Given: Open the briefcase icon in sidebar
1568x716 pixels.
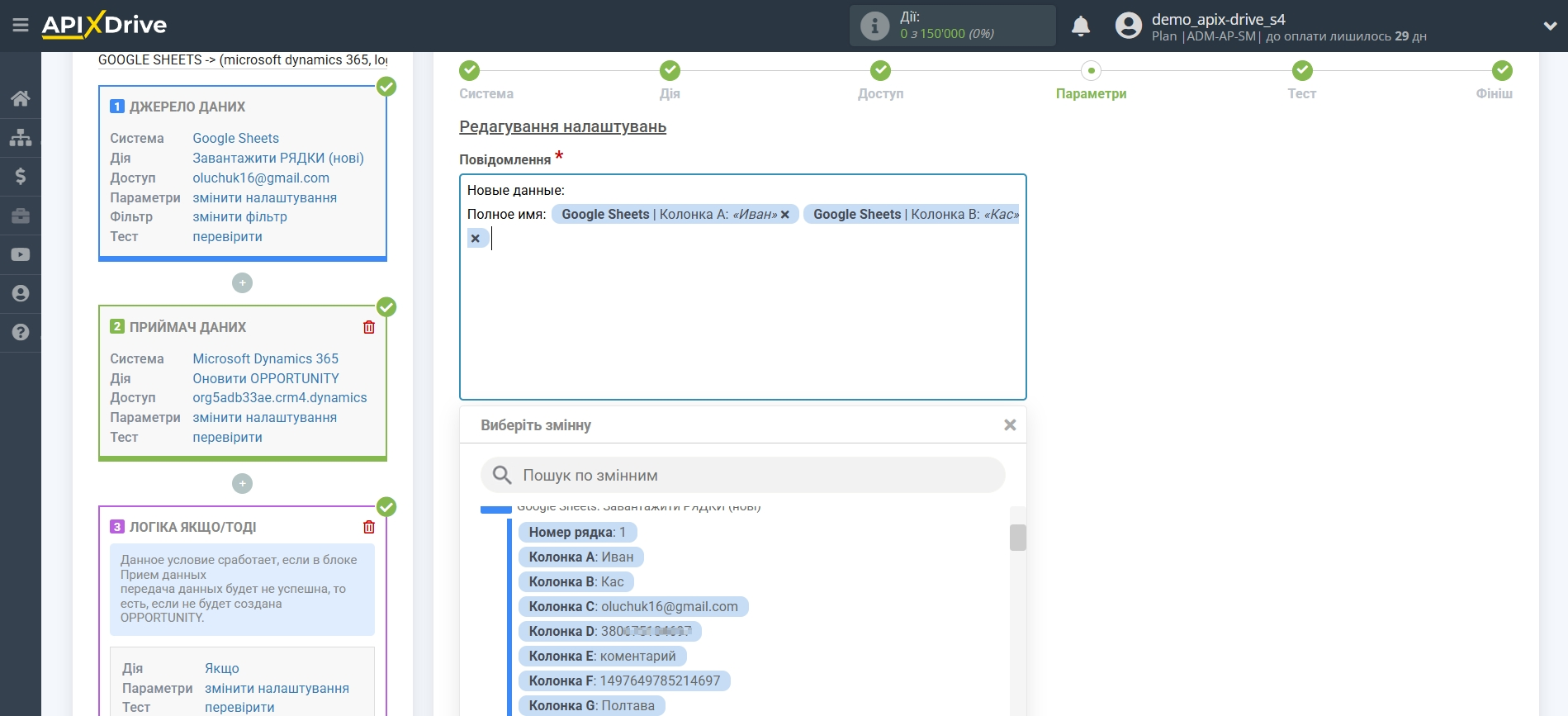Looking at the screenshot, I should (21, 216).
